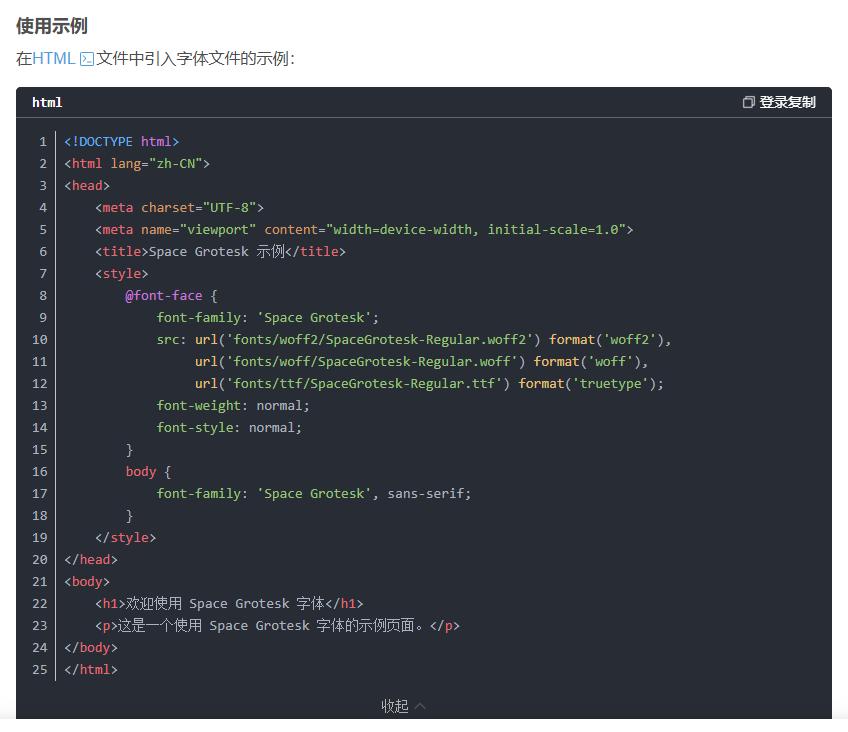Collapse the code block via 收起

395,706
